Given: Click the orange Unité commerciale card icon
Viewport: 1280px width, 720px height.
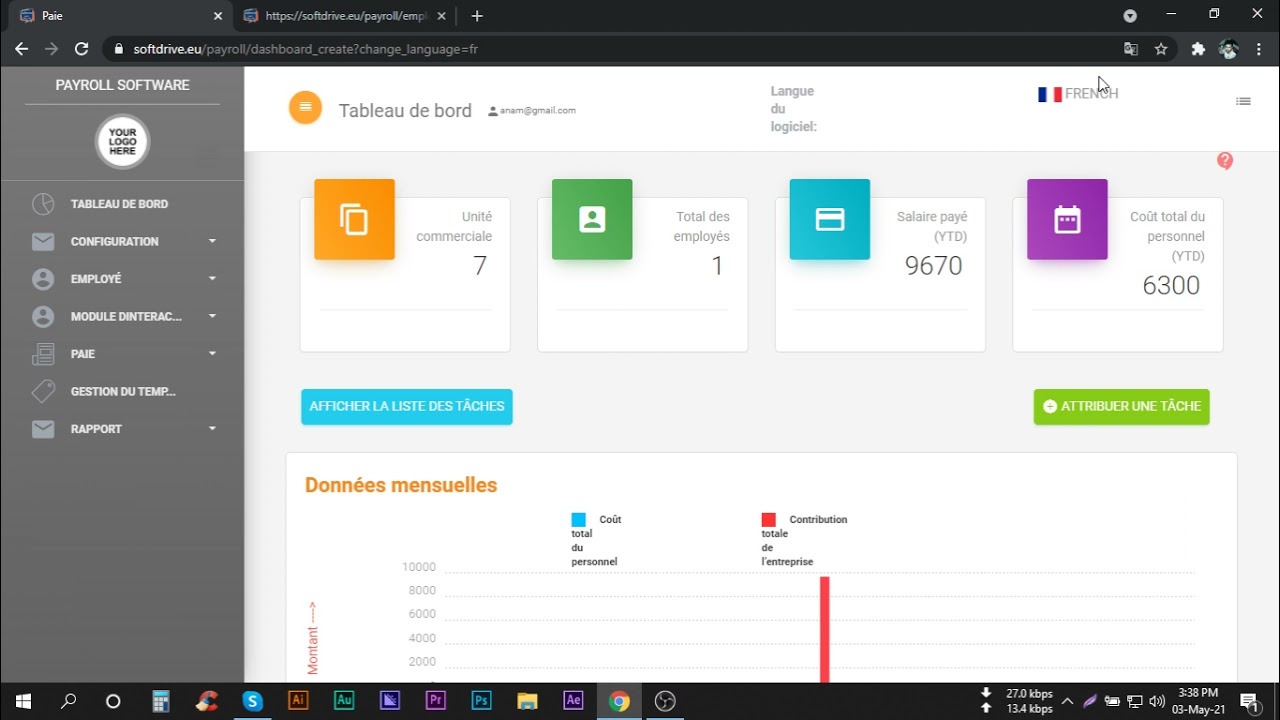Looking at the screenshot, I should pyautogui.click(x=354, y=219).
